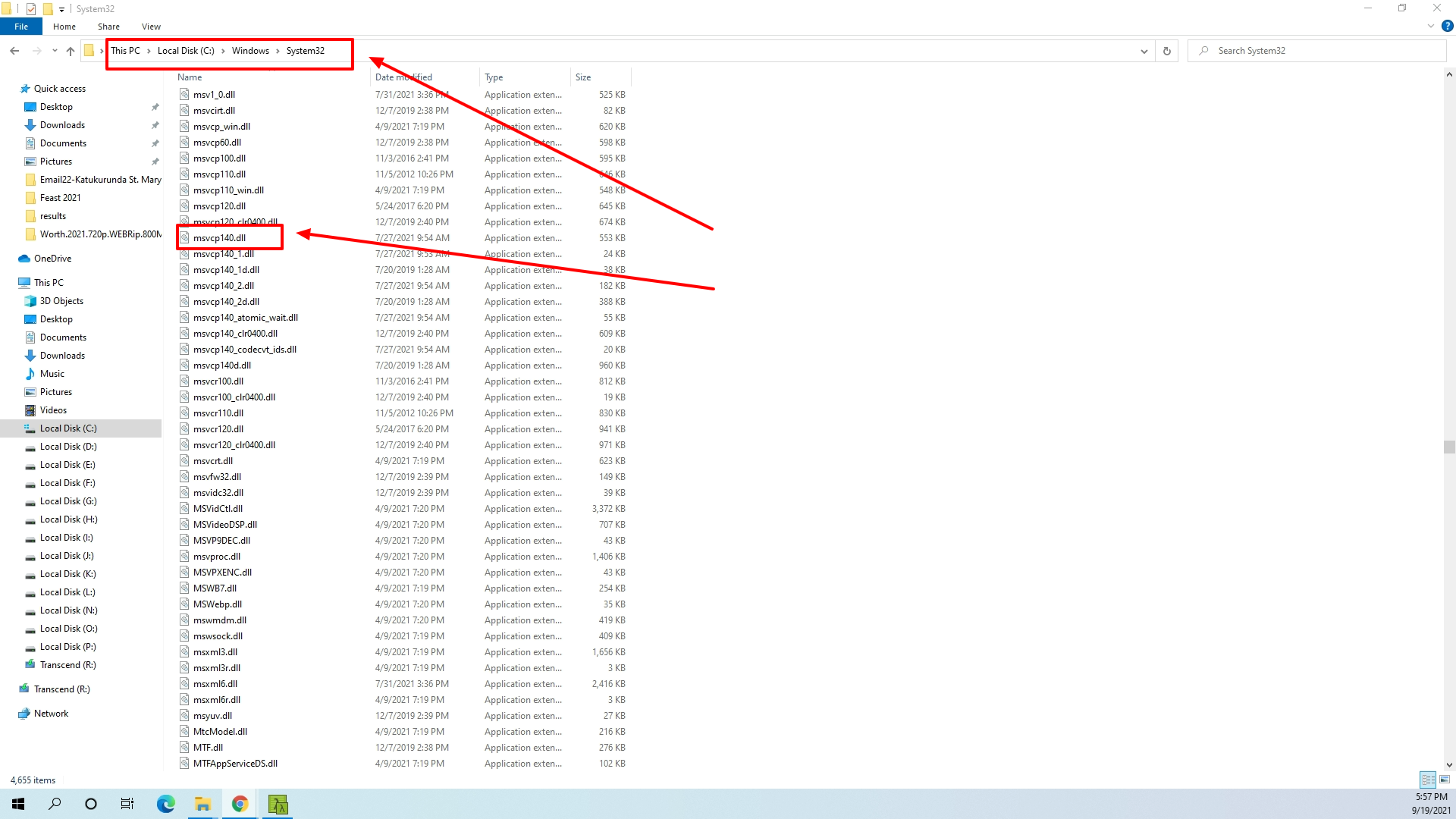The image size is (1456, 819).
Task: Open Email22-Katukurunda St. Mary folder
Action: click(x=100, y=180)
